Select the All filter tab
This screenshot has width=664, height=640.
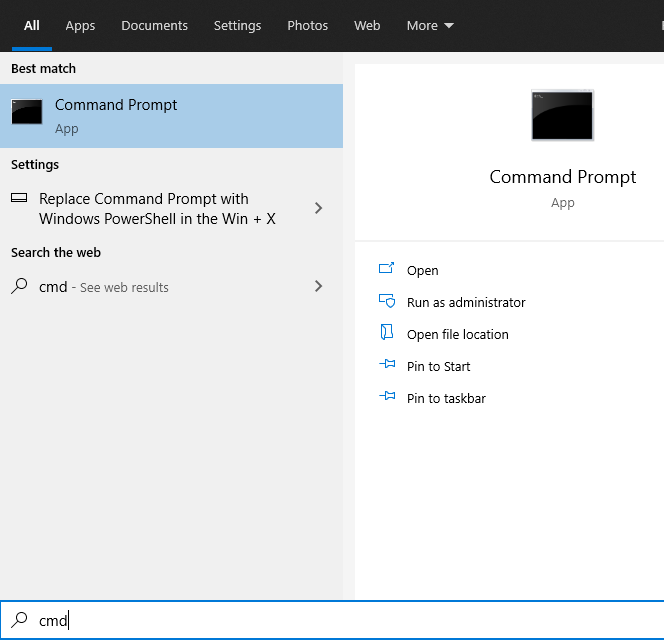pos(32,26)
